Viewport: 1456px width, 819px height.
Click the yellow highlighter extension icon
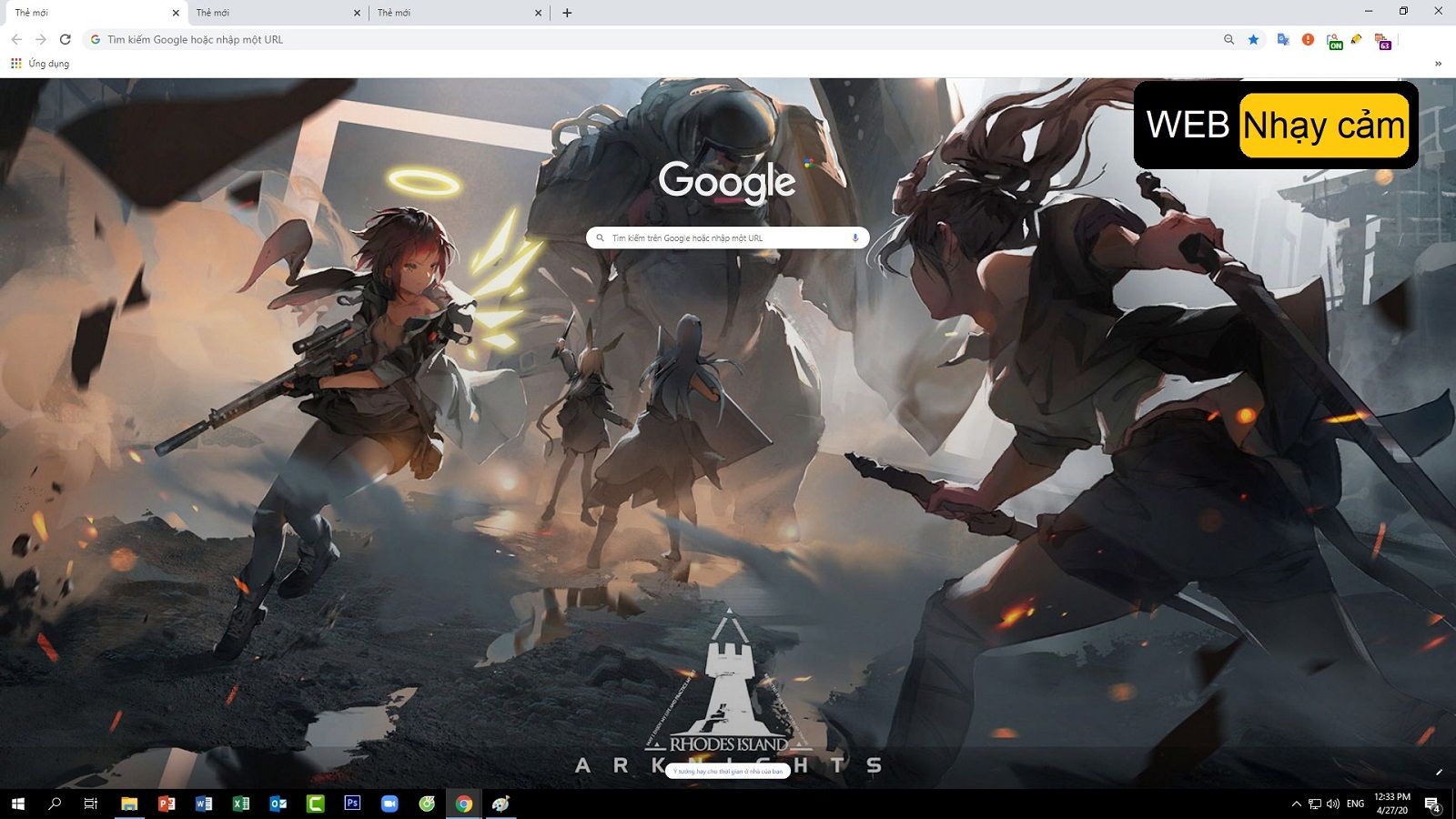1359,39
